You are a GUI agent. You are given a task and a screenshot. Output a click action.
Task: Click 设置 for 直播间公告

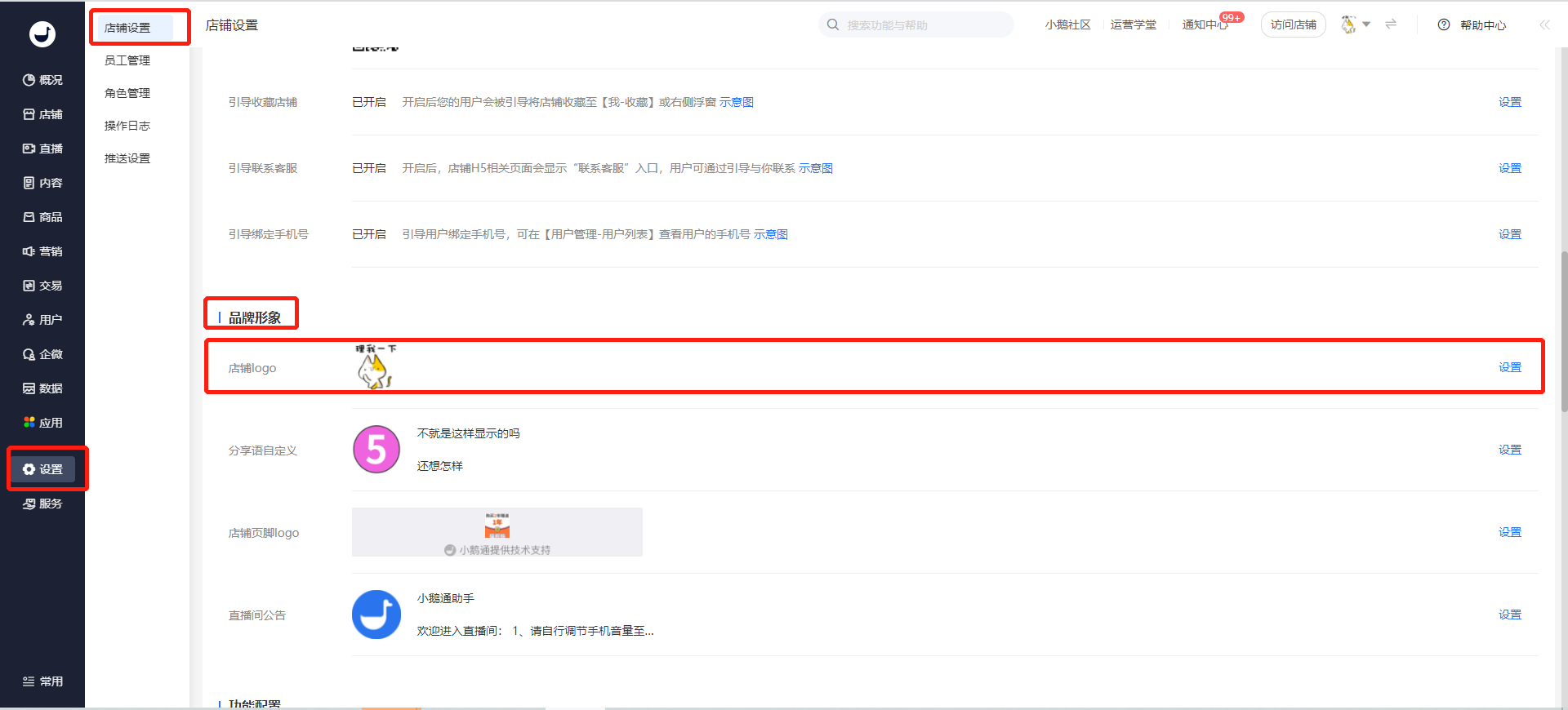pos(1510,615)
